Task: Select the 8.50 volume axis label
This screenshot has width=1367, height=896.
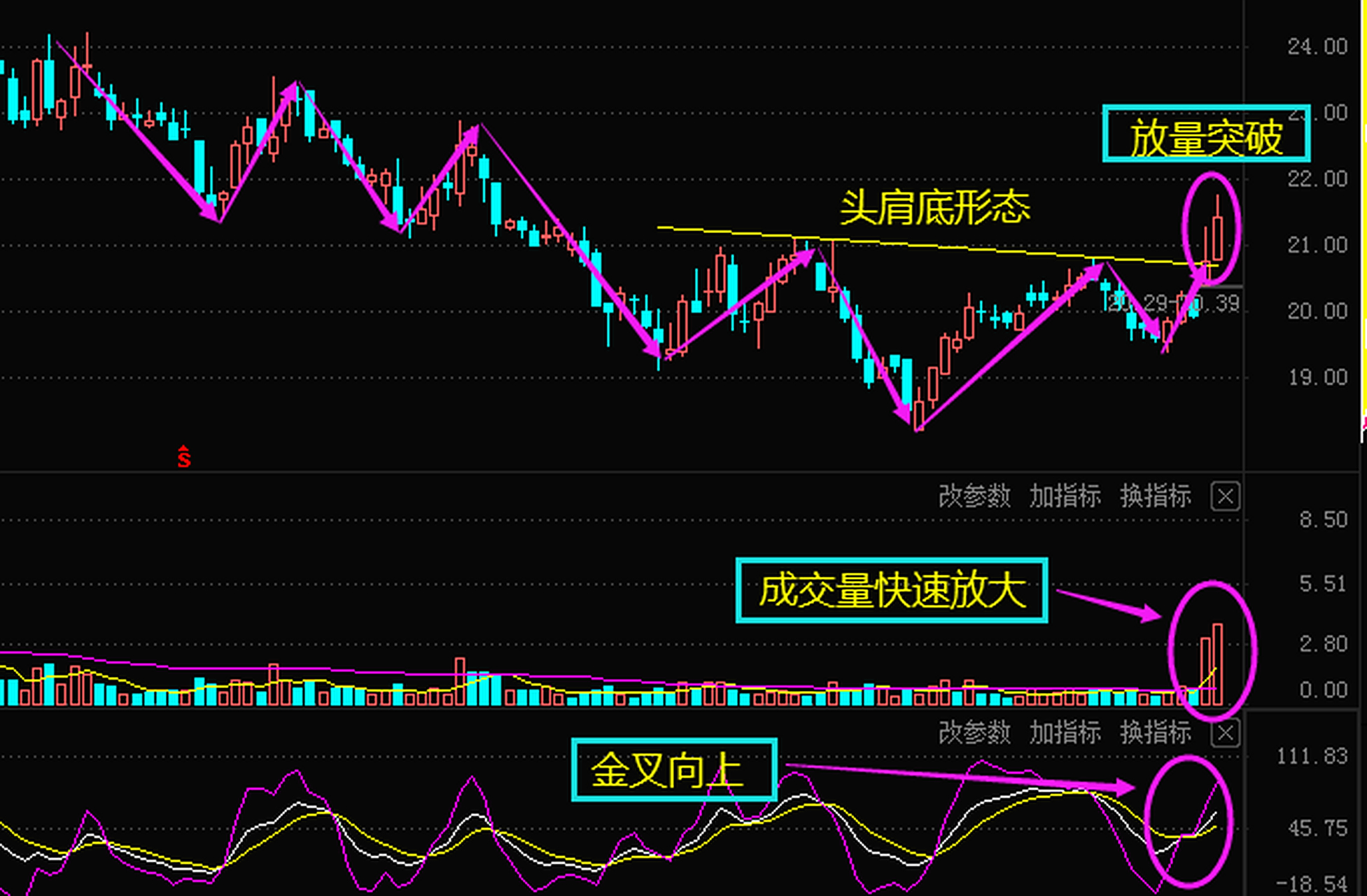Action: pos(1323,520)
